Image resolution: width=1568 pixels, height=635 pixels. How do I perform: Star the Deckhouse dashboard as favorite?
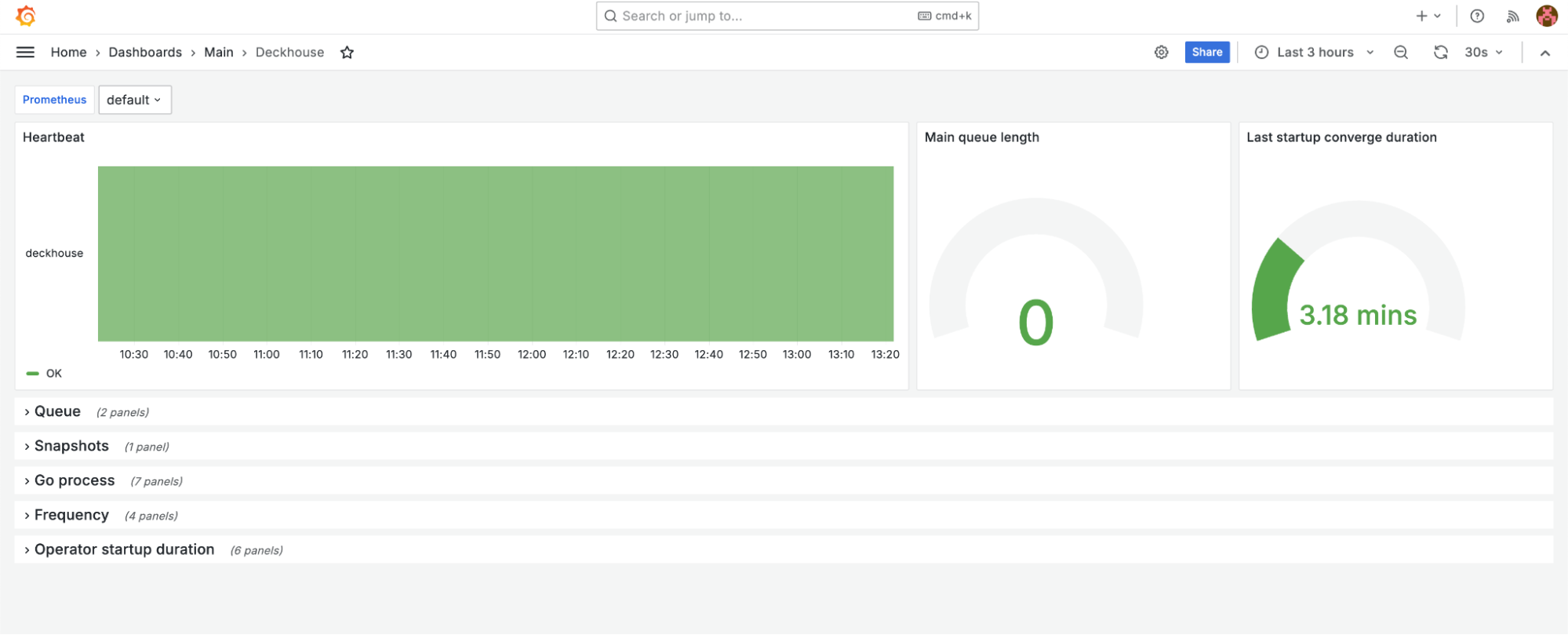347,53
